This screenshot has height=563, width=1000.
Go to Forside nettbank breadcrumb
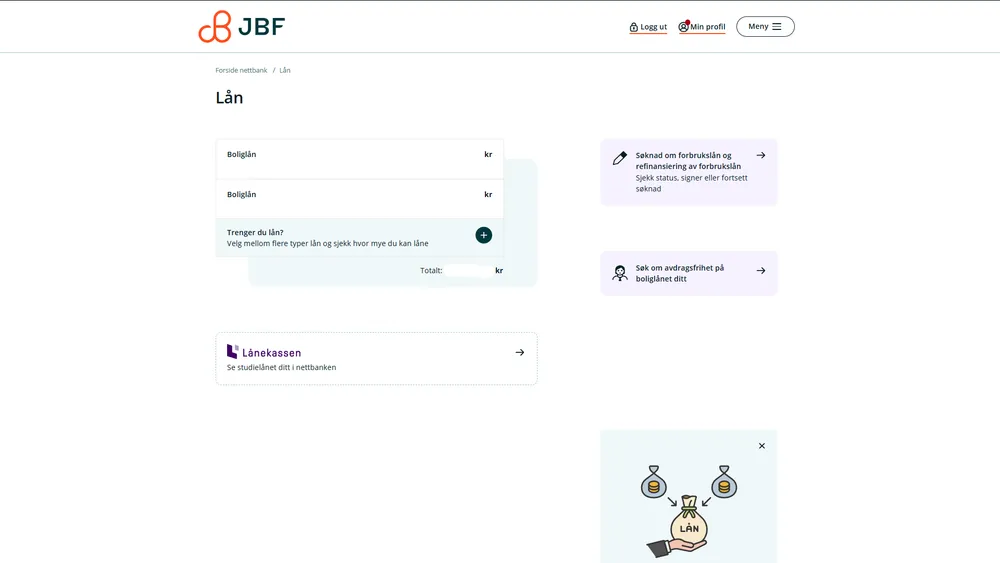click(x=241, y=70)
